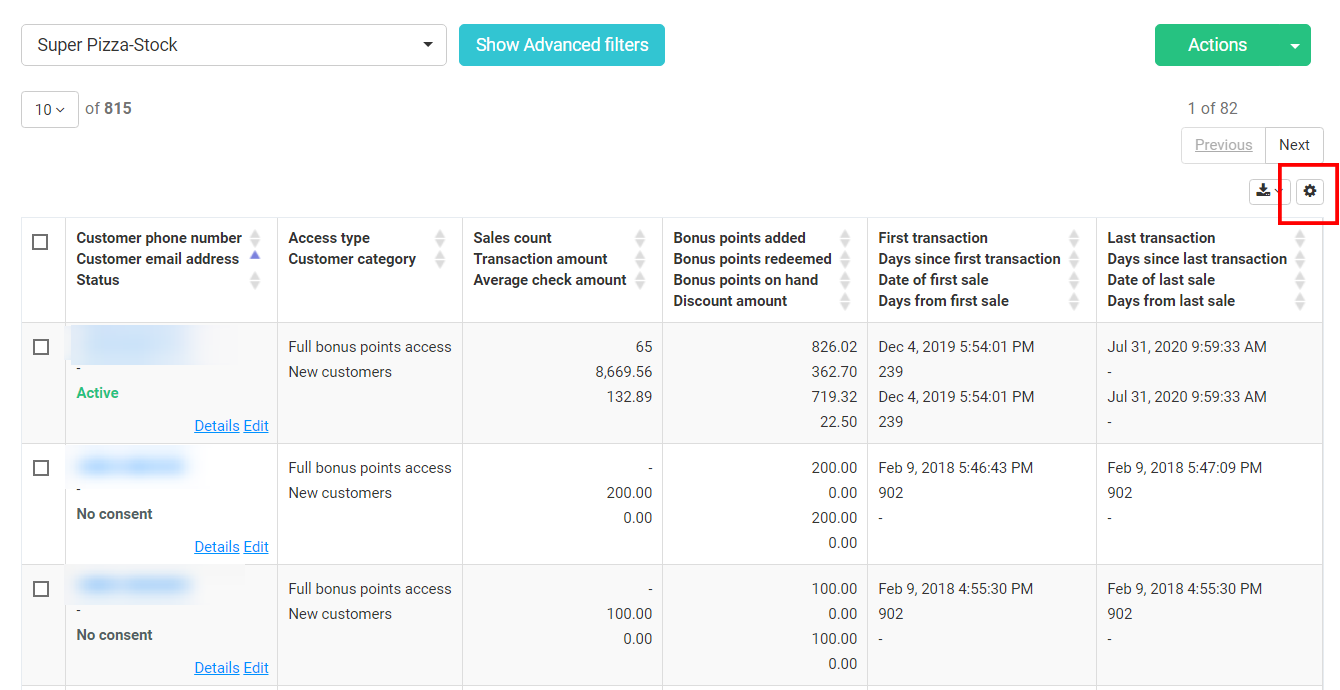Open Details for the Active customer

click(x=216, y=426)
